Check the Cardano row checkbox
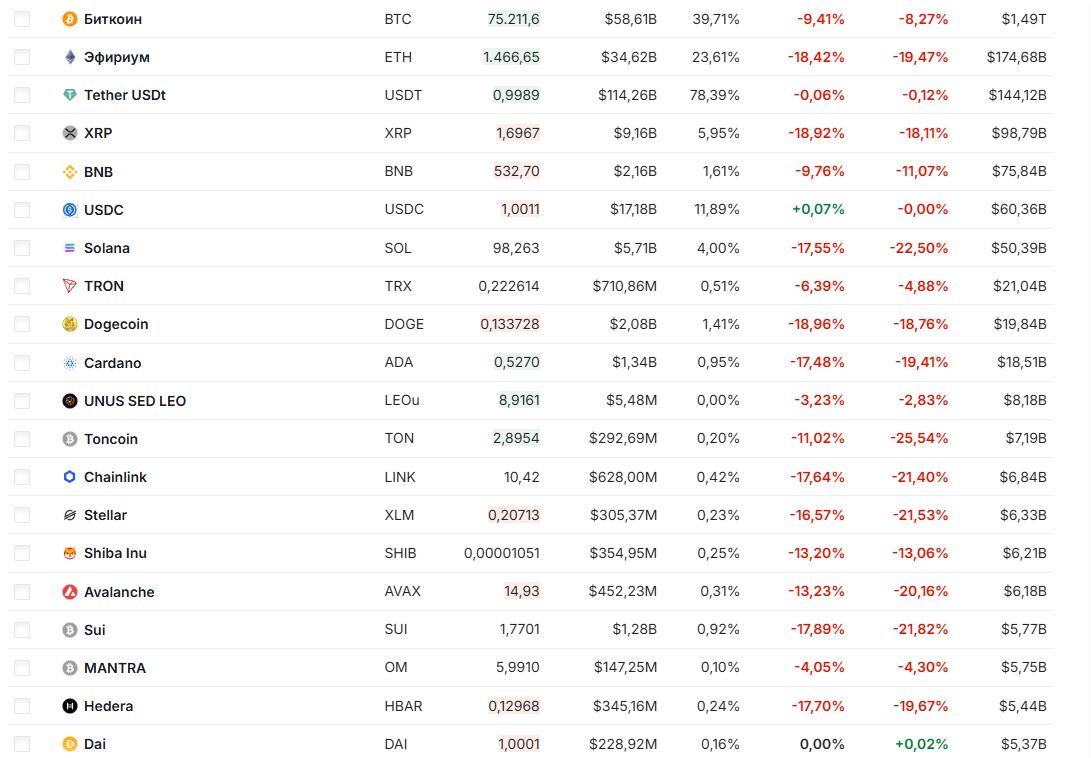Image resolution: width=1091 pixels, height=758 pixels. click(22, 363)
